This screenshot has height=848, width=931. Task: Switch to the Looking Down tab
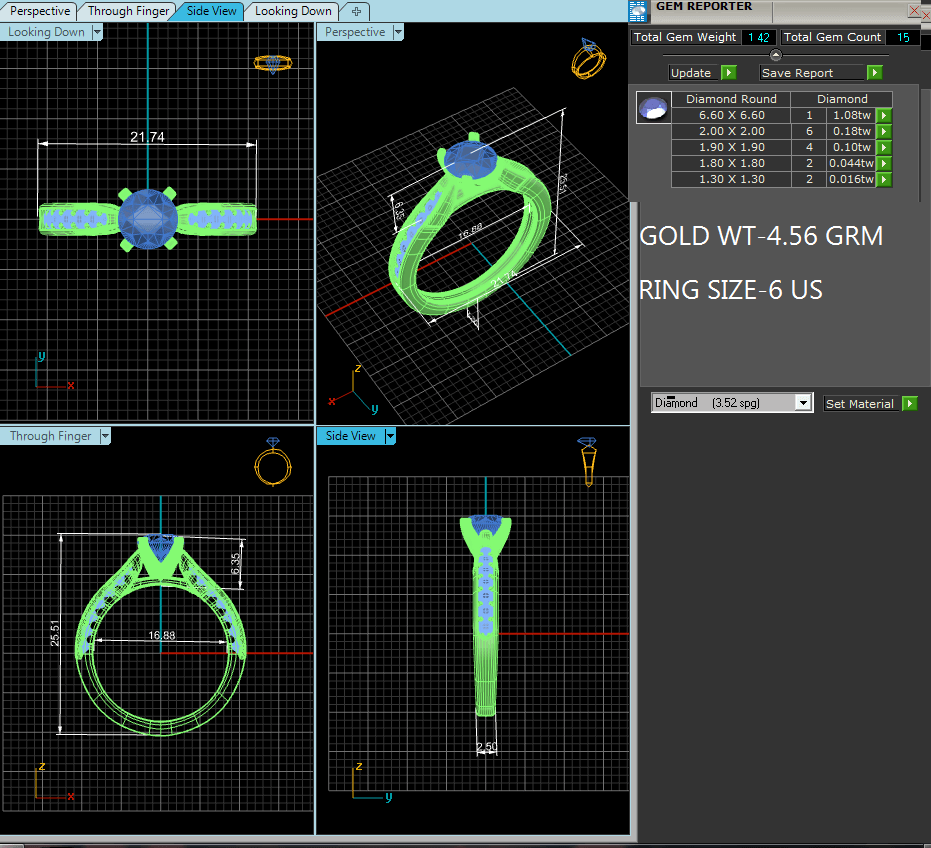pos(292,11)
